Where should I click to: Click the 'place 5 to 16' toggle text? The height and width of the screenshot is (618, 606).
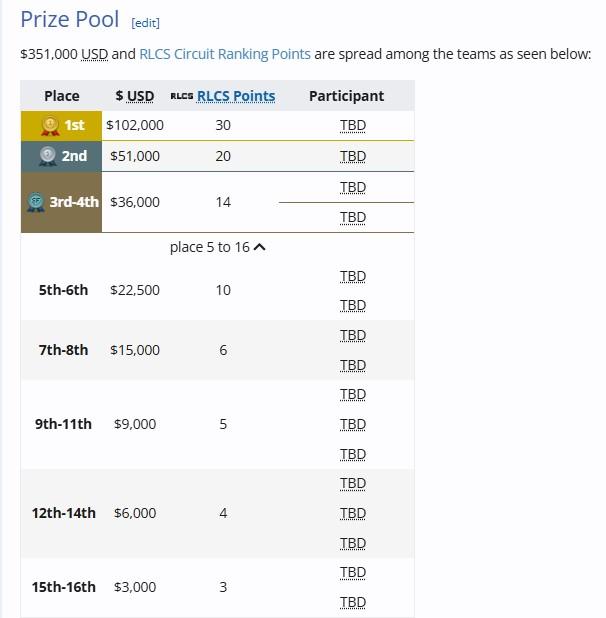pos(210,248)
